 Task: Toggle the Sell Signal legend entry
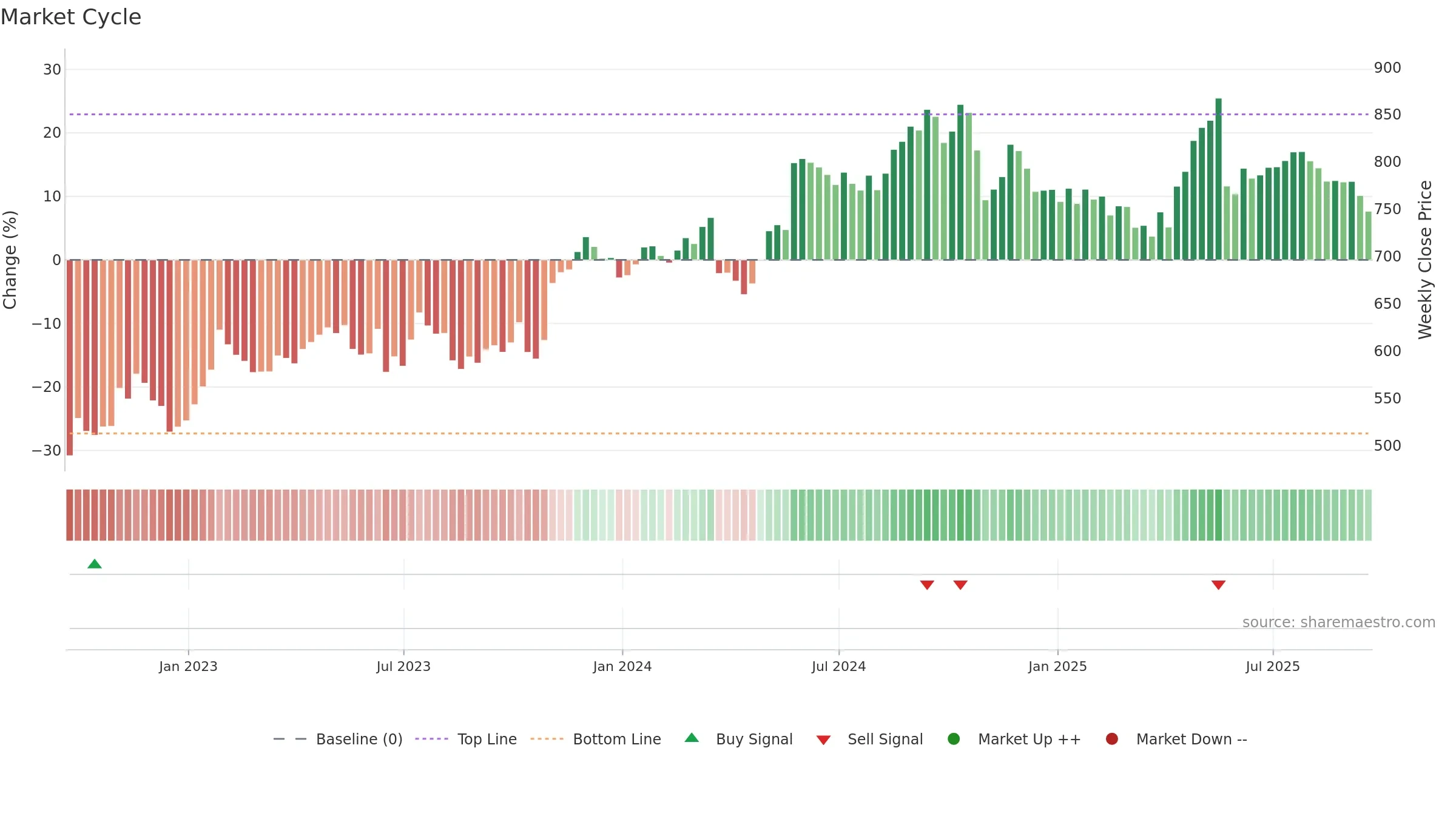point(869,739)
